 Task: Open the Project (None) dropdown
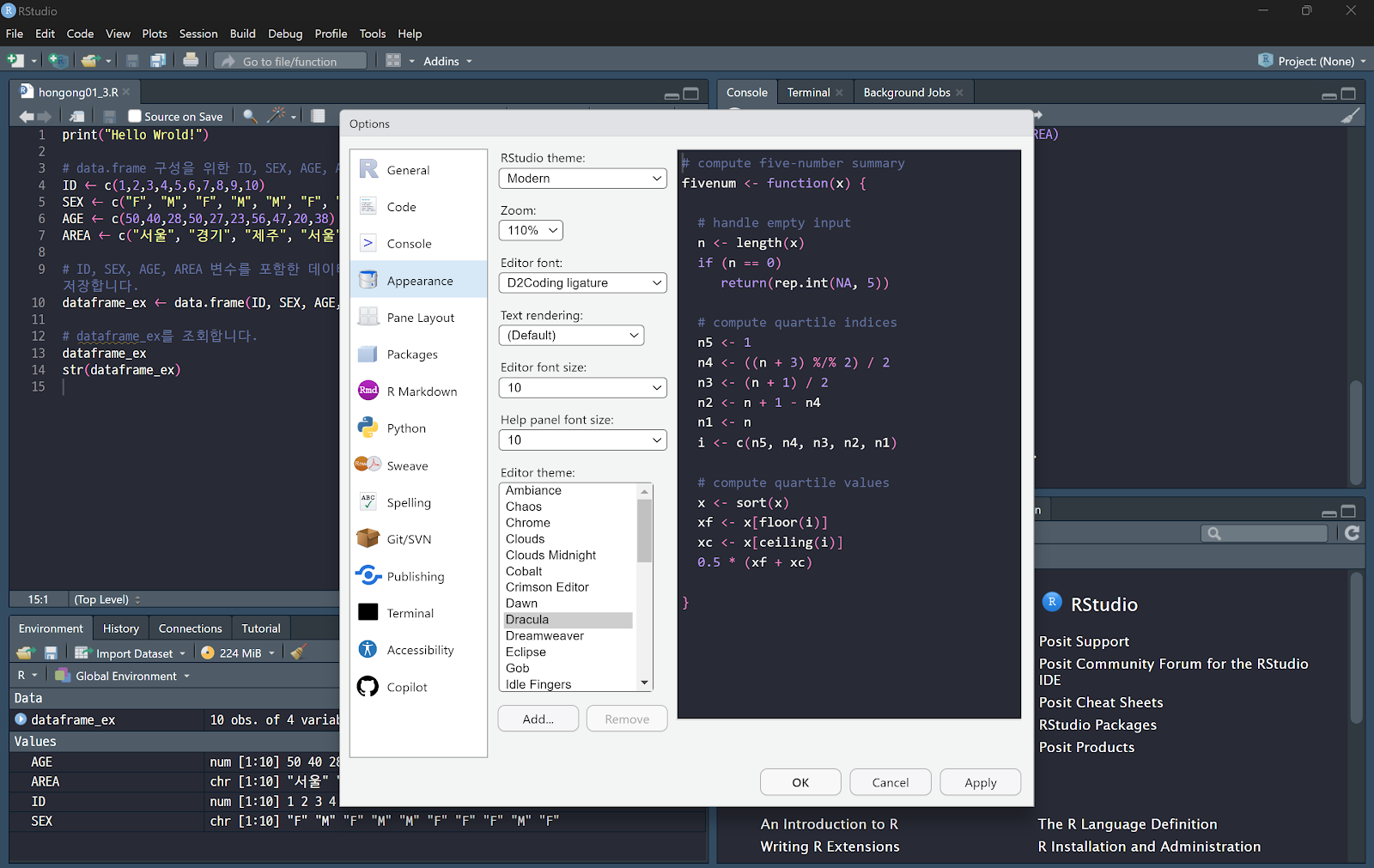click(1312, 61)
